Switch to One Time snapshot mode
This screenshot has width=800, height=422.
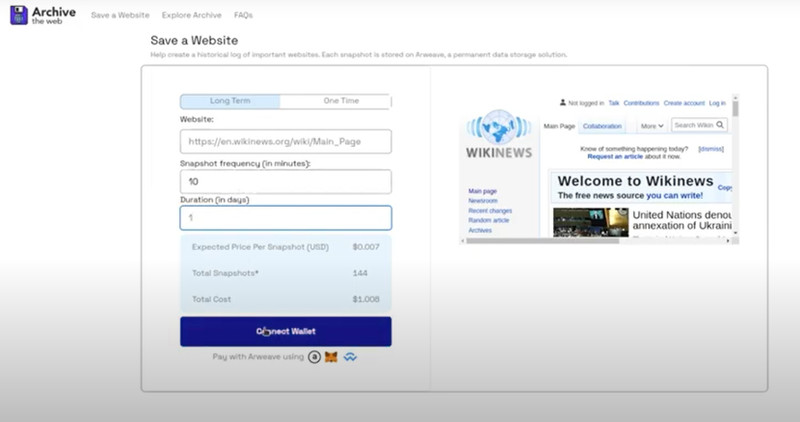tap(341, 101)
